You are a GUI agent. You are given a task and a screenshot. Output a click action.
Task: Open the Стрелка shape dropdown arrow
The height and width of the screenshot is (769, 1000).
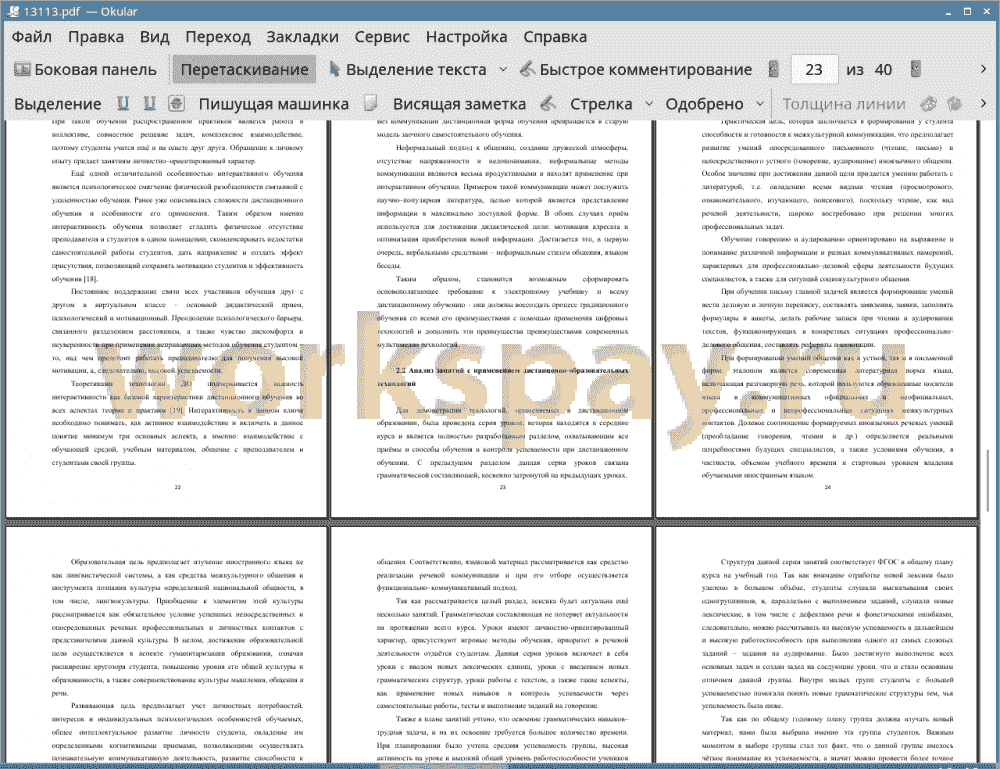click(x=649, y=104)
